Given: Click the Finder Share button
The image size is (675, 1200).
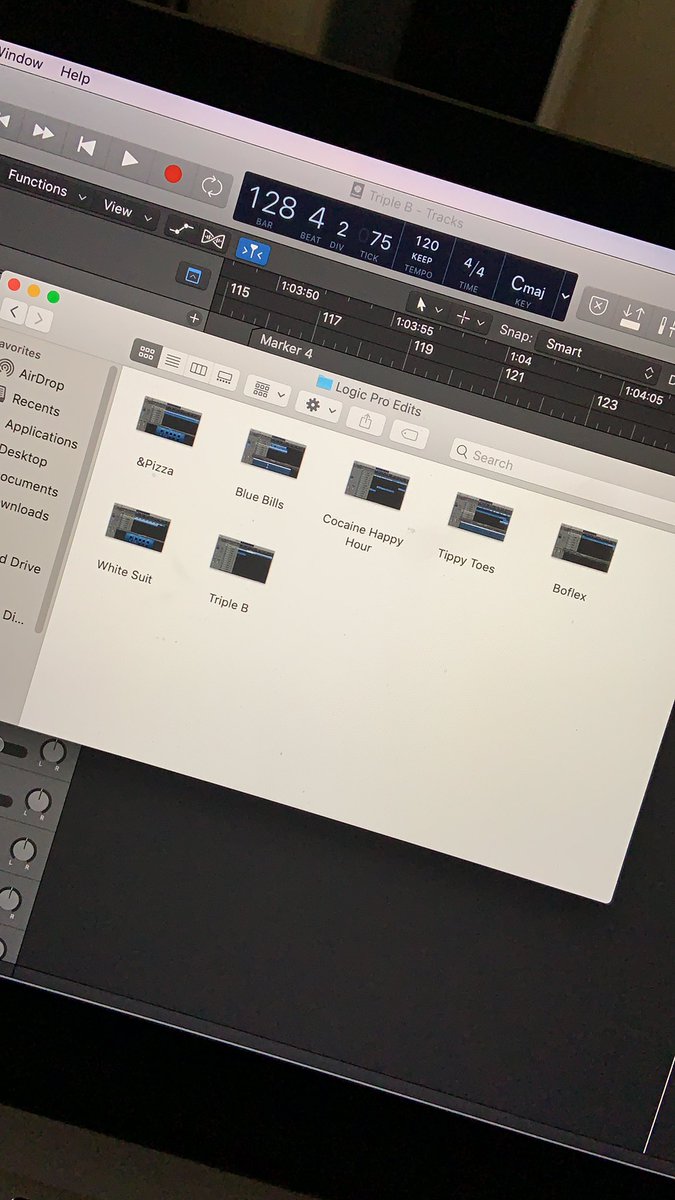Looking at the screenshot, I should click(x=365, y=422).
